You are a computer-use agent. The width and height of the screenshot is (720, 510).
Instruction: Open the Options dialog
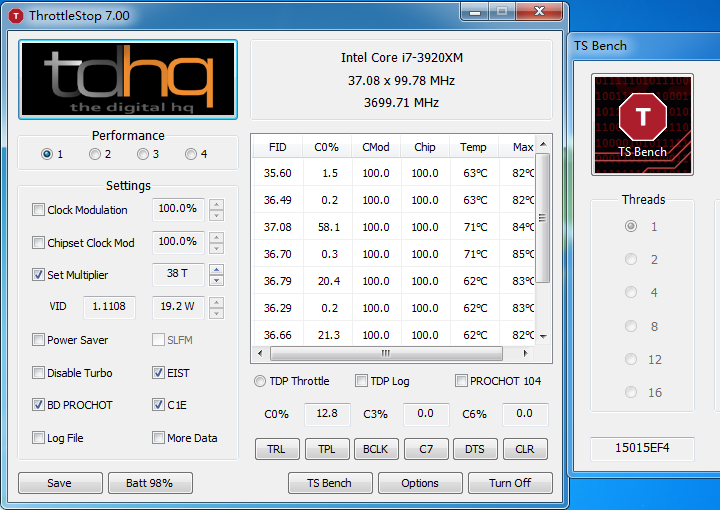pos(420,483)
